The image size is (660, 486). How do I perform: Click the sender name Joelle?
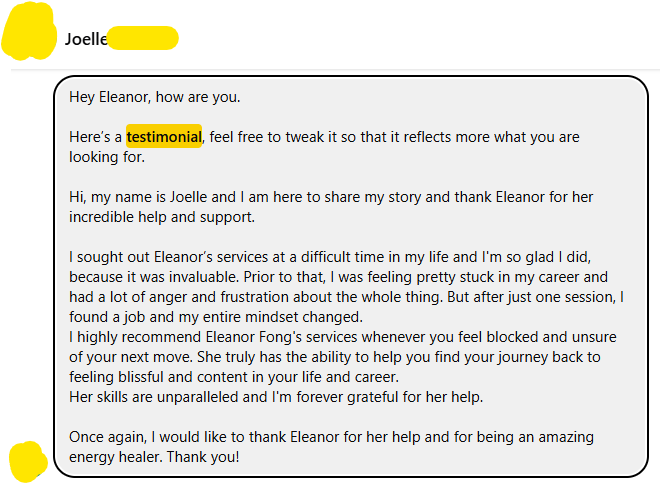[86, 39]
